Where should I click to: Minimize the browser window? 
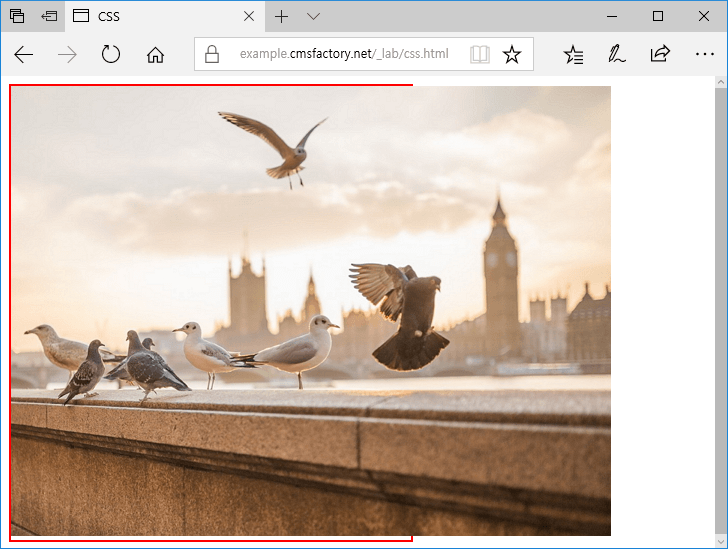(612, 16)
